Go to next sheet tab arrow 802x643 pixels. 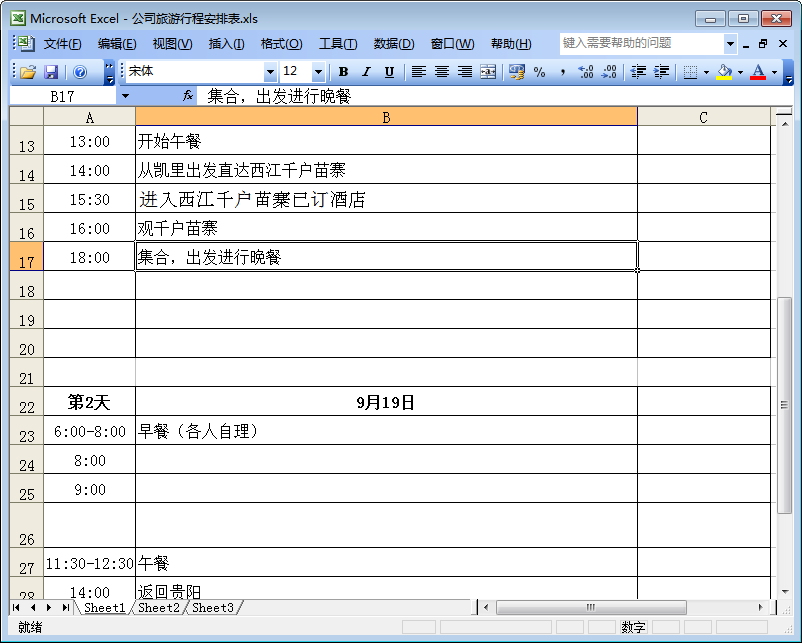49,608
